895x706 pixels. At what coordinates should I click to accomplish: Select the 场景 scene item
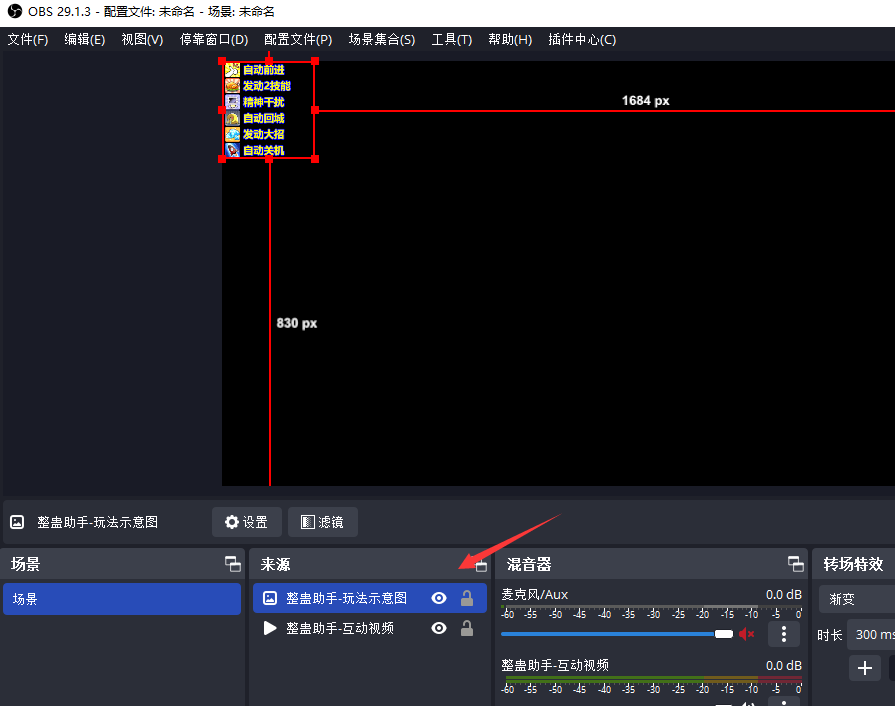(122, 599)
